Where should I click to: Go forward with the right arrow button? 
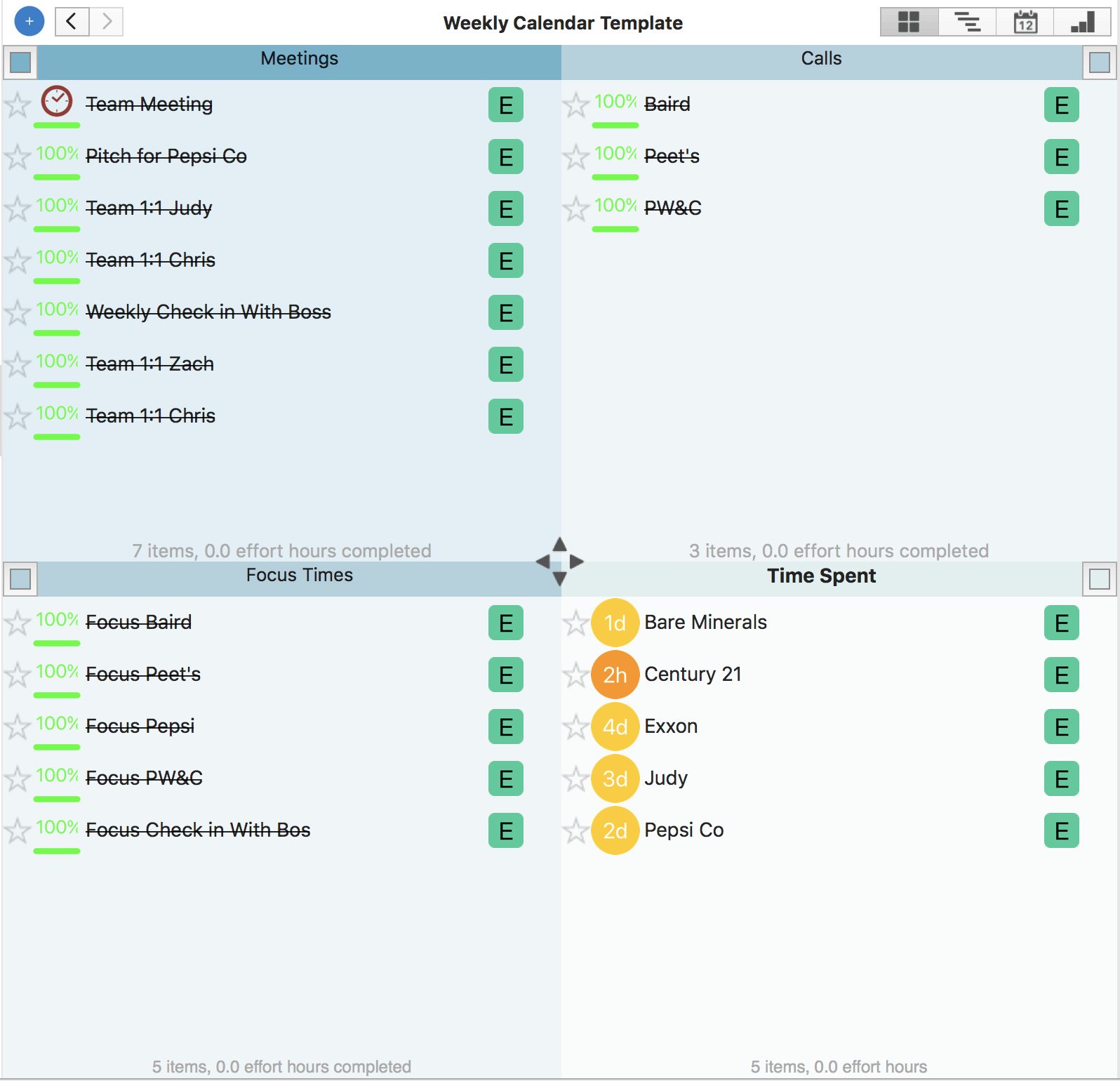tap(106, 22)
